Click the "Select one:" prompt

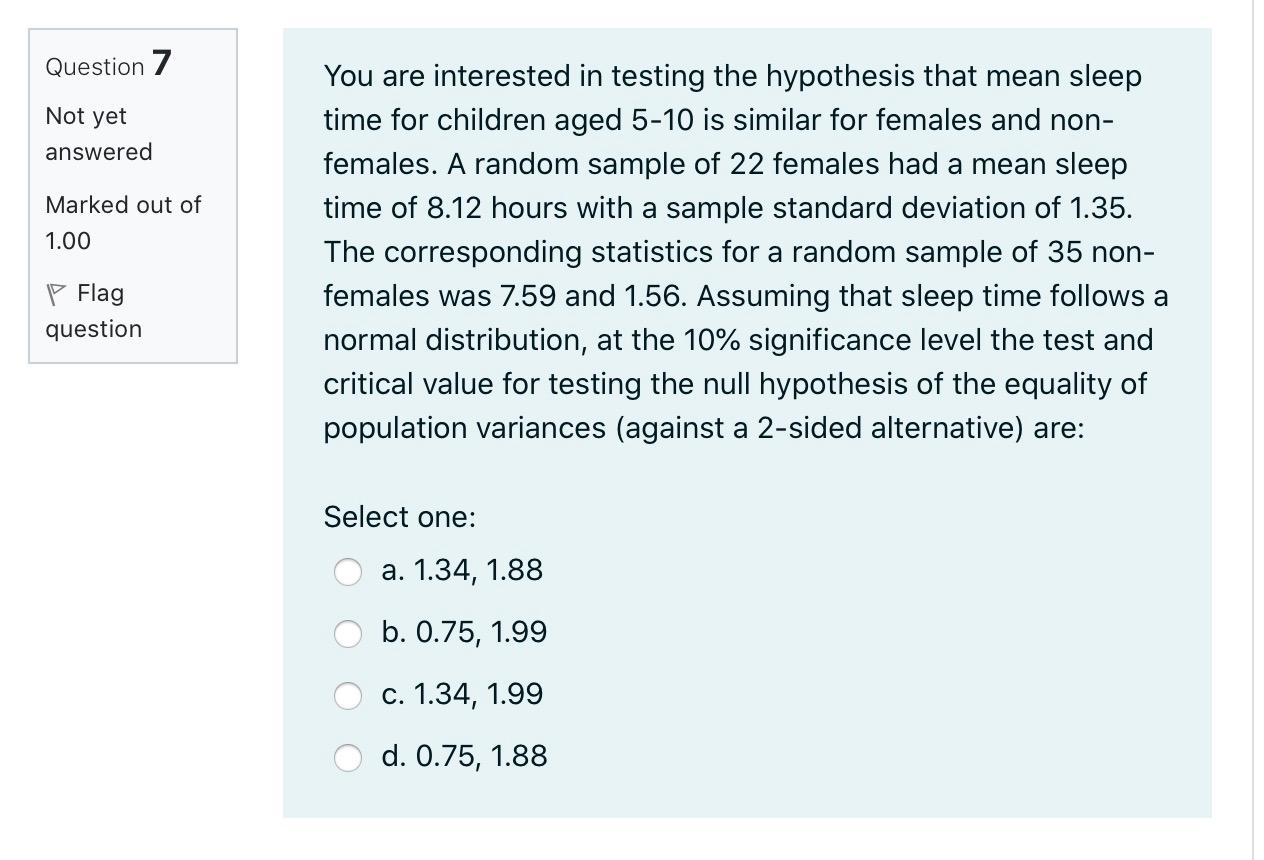click(x=399, y=517)
